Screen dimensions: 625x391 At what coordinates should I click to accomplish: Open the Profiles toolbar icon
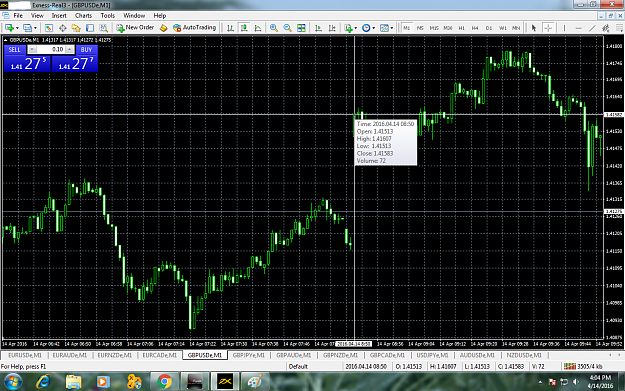pos(27,28)
